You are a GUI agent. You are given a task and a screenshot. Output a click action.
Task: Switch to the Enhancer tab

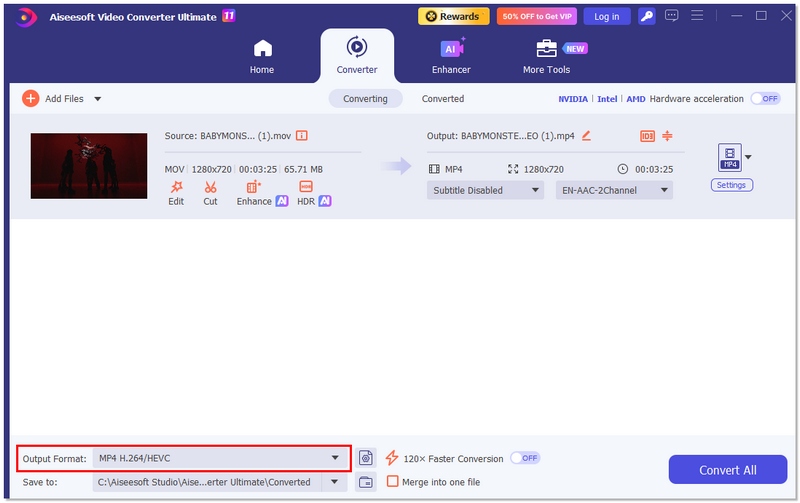tap(450, 55)
